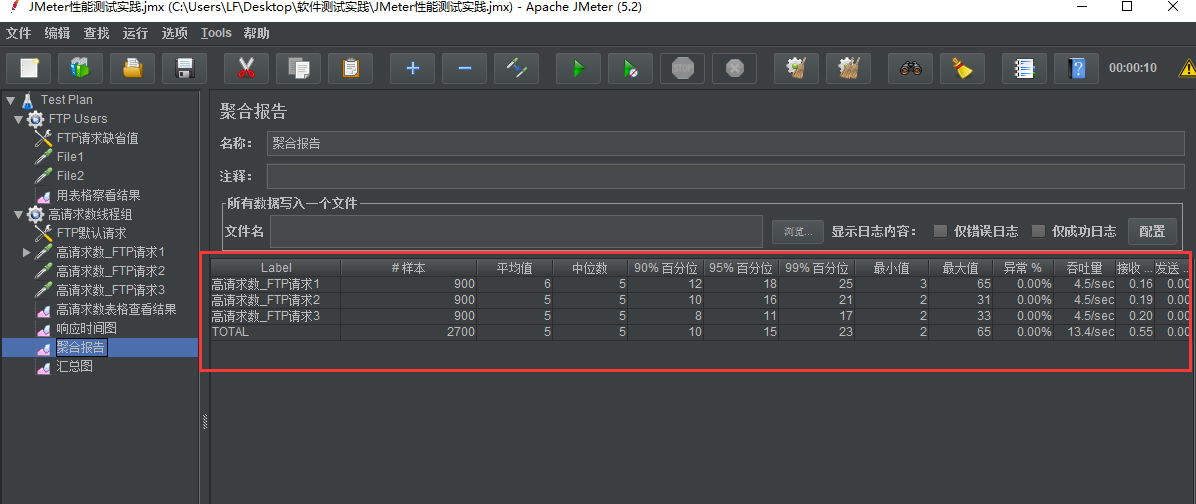The width and height of the screenshot is (1196, 504).
Task: Open Search with binoculars icon
Action: click(911, 68)
